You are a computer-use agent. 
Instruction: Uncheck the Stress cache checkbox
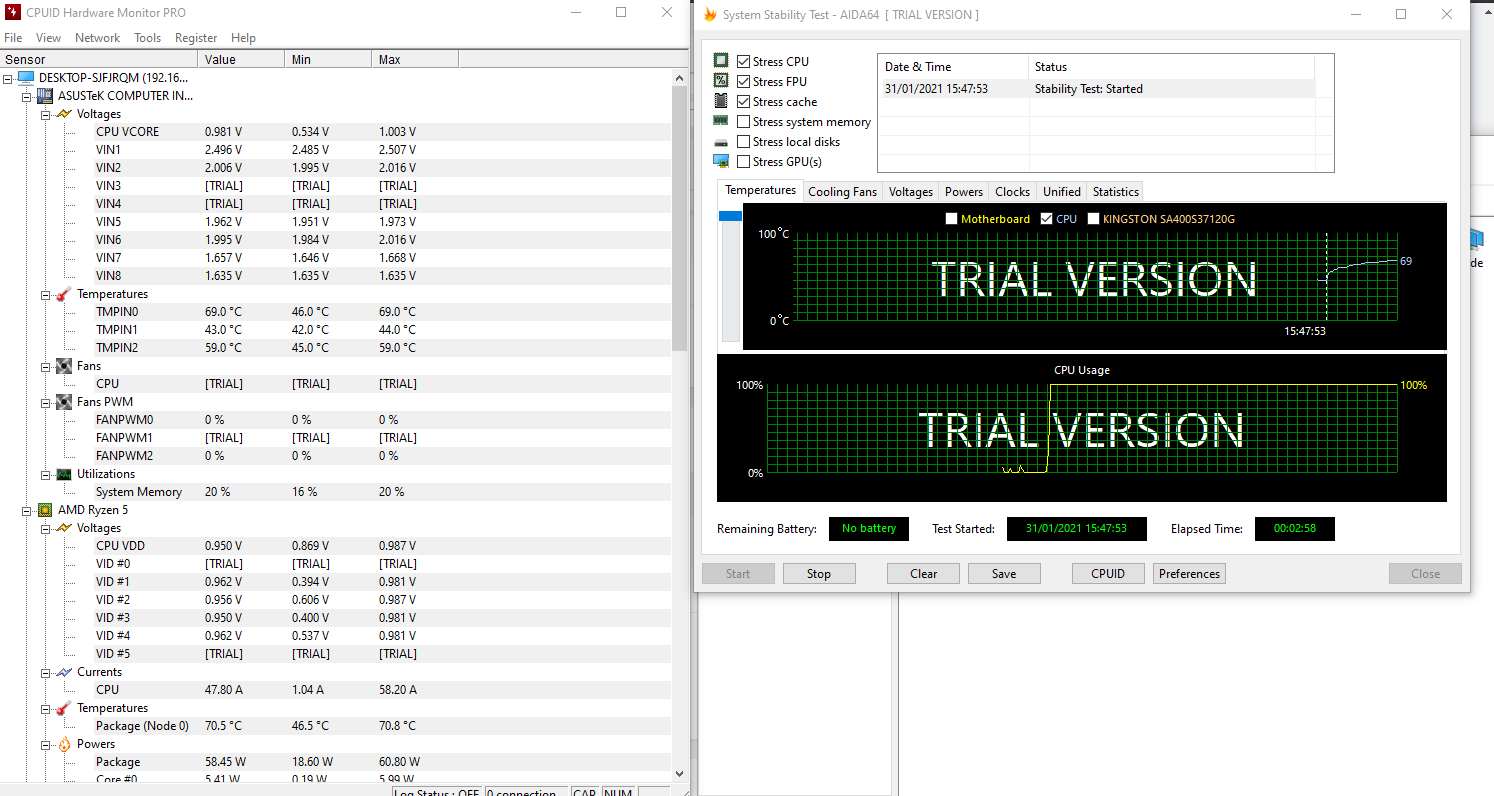[743, 102]
